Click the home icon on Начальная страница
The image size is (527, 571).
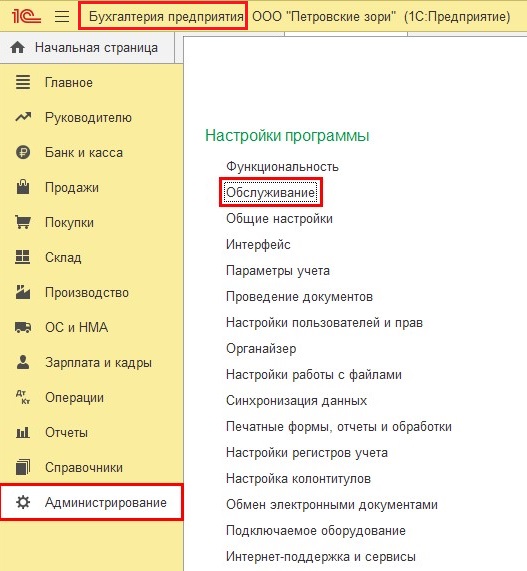point(17,47)
